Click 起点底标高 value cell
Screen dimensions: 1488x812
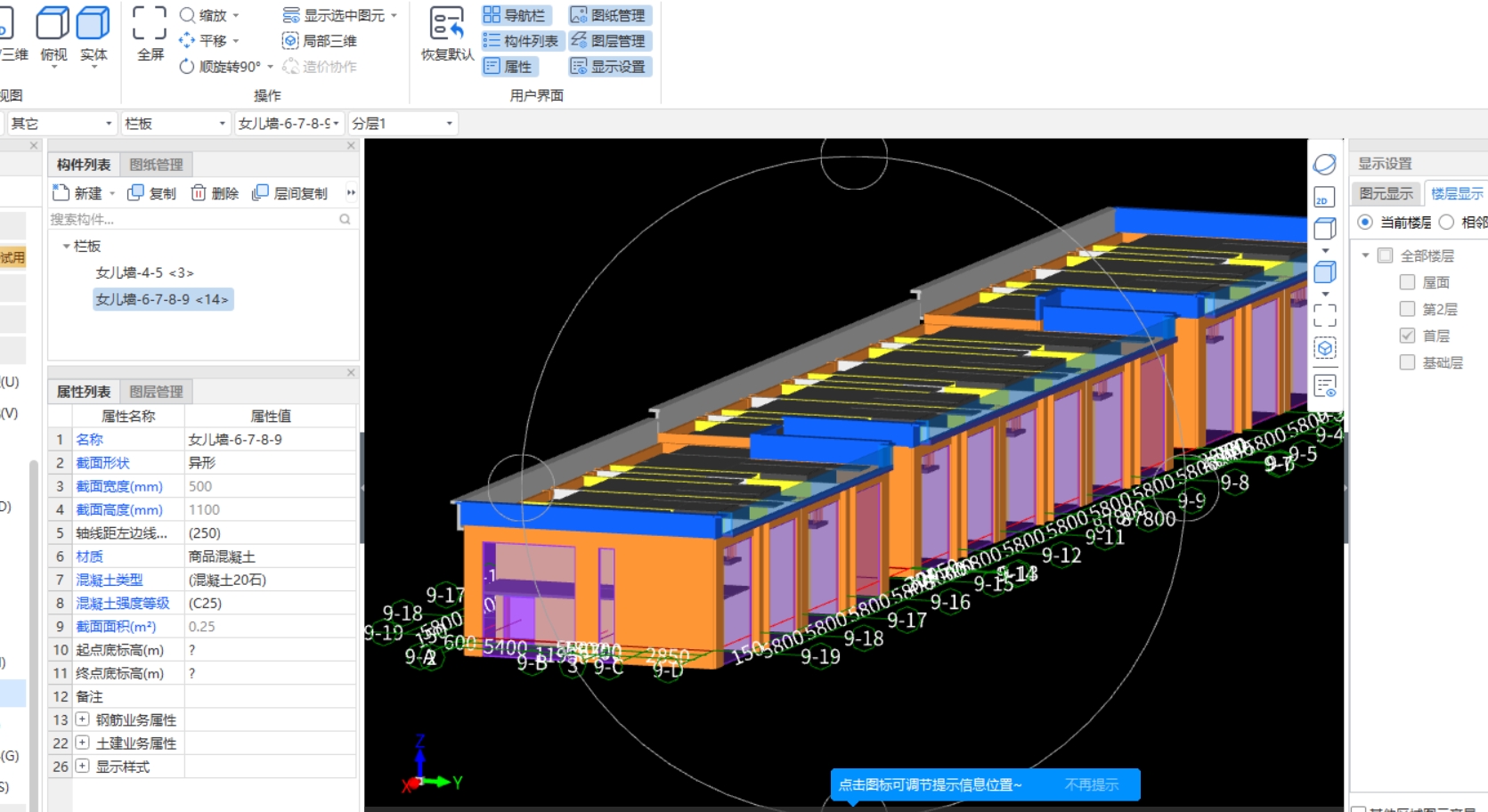(x=270, y=650)
